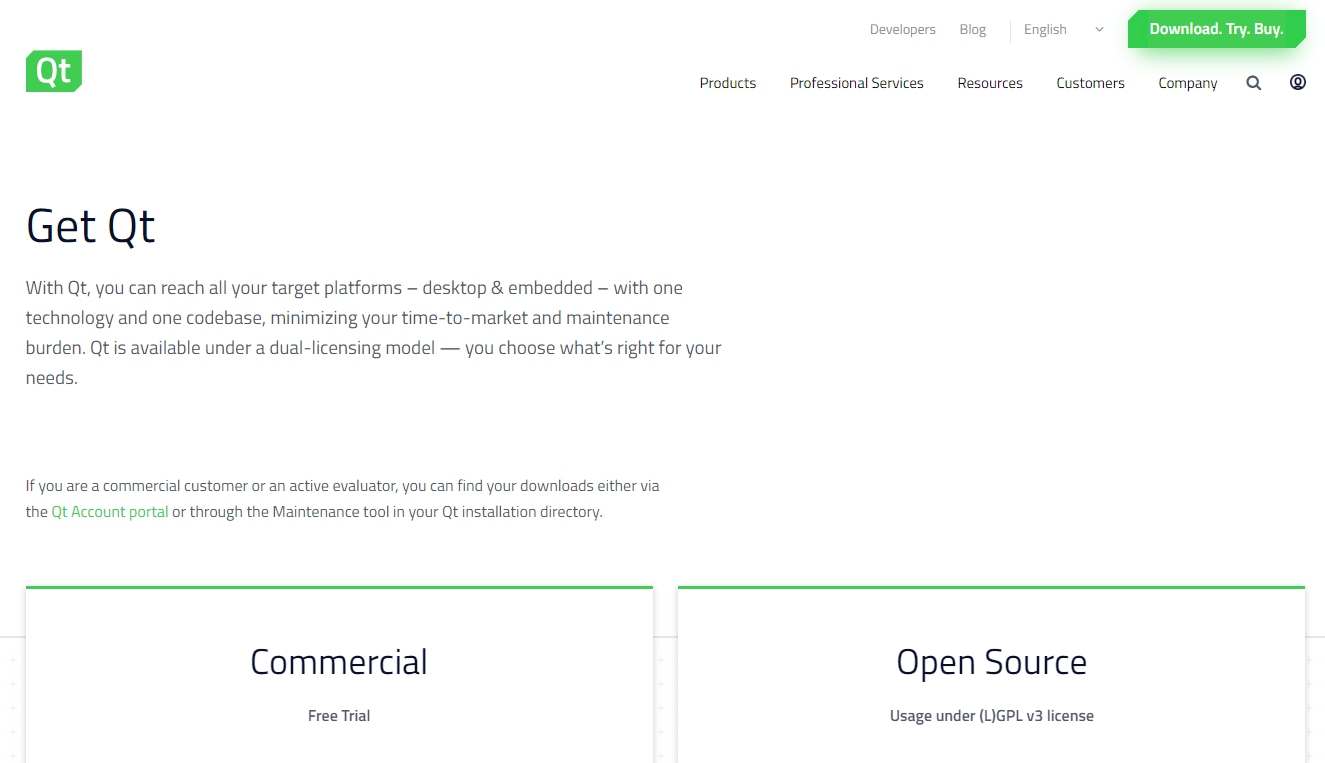Go to the Developers link
This screenshot has width=1325, height=763.
coord(903,30)
